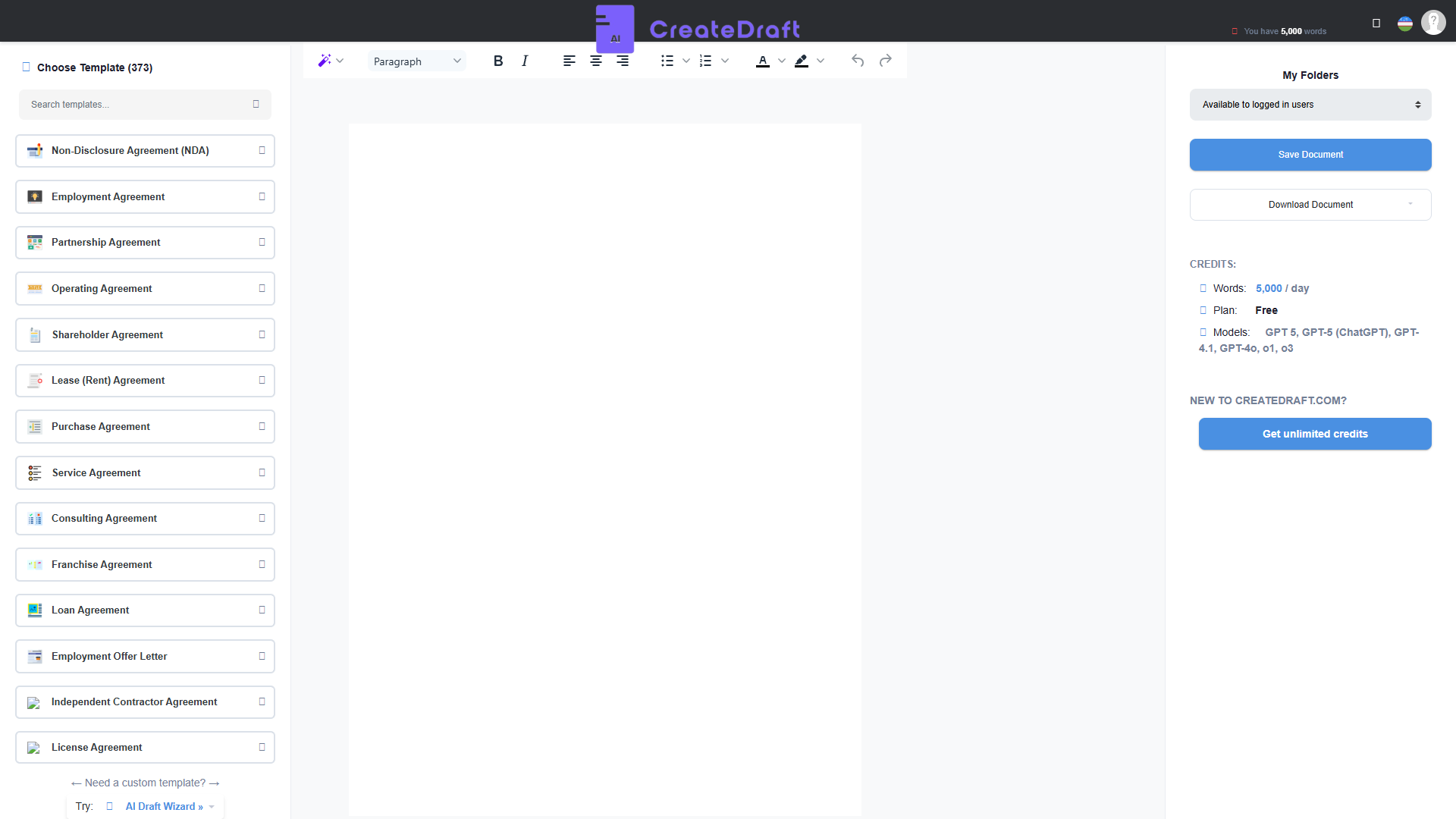Click into the Search templates field
1456x819 pixels.
(x=145, y=105)
